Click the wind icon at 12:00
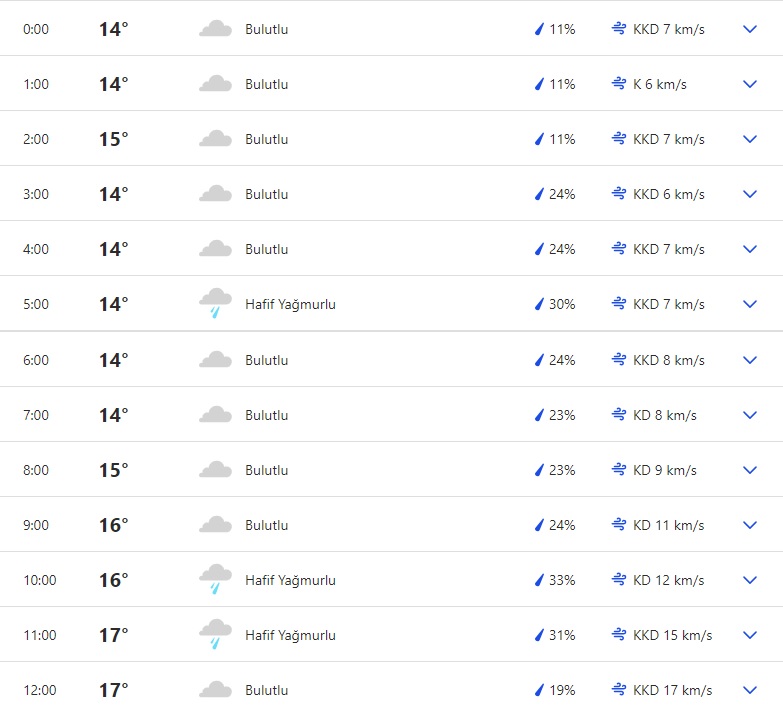The width and height of the screenshot is (783, 712). coord(619,690)
